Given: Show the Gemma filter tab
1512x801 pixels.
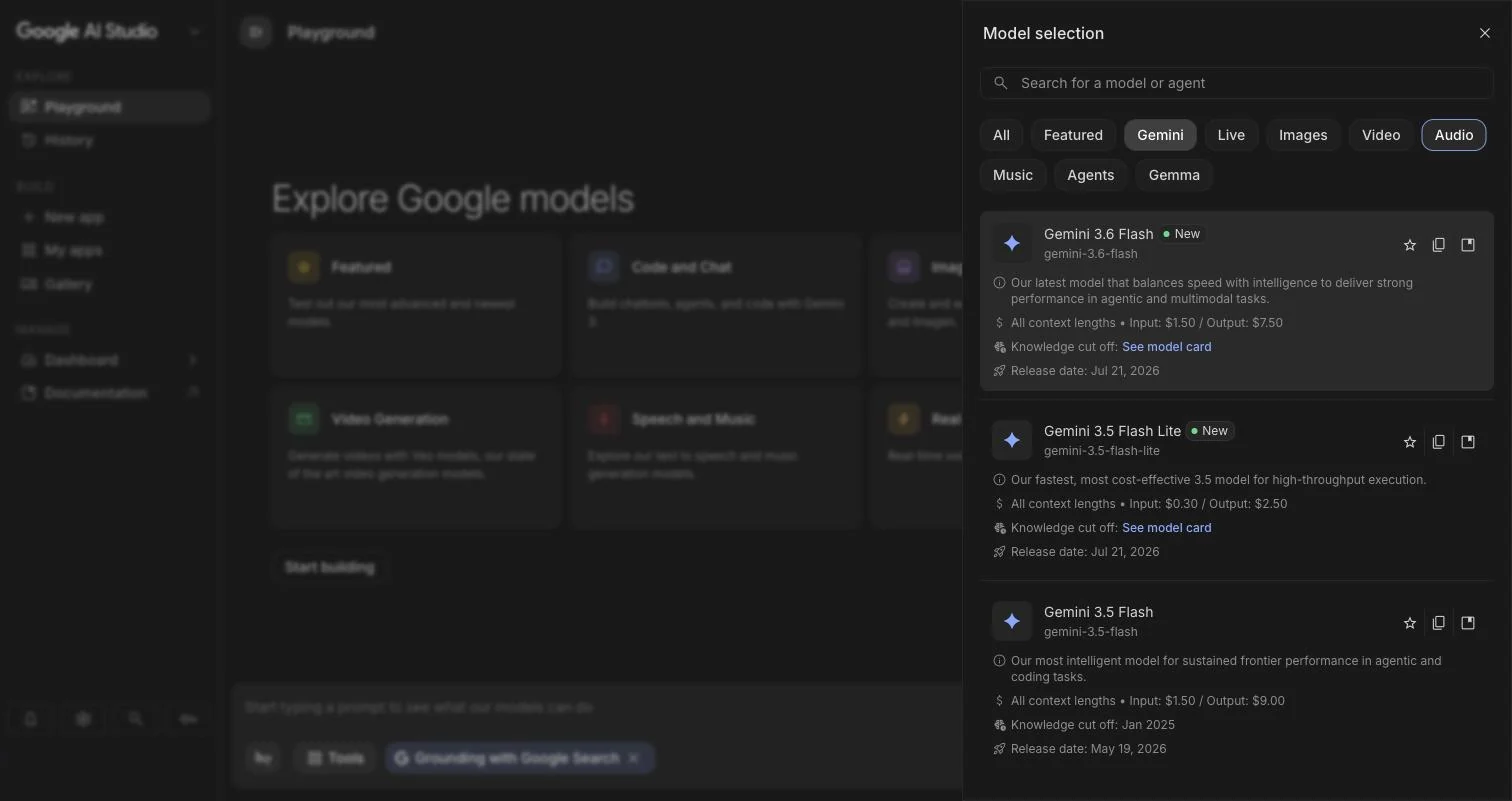Looking at the screenshot, I should click(x=1174, y=175).
